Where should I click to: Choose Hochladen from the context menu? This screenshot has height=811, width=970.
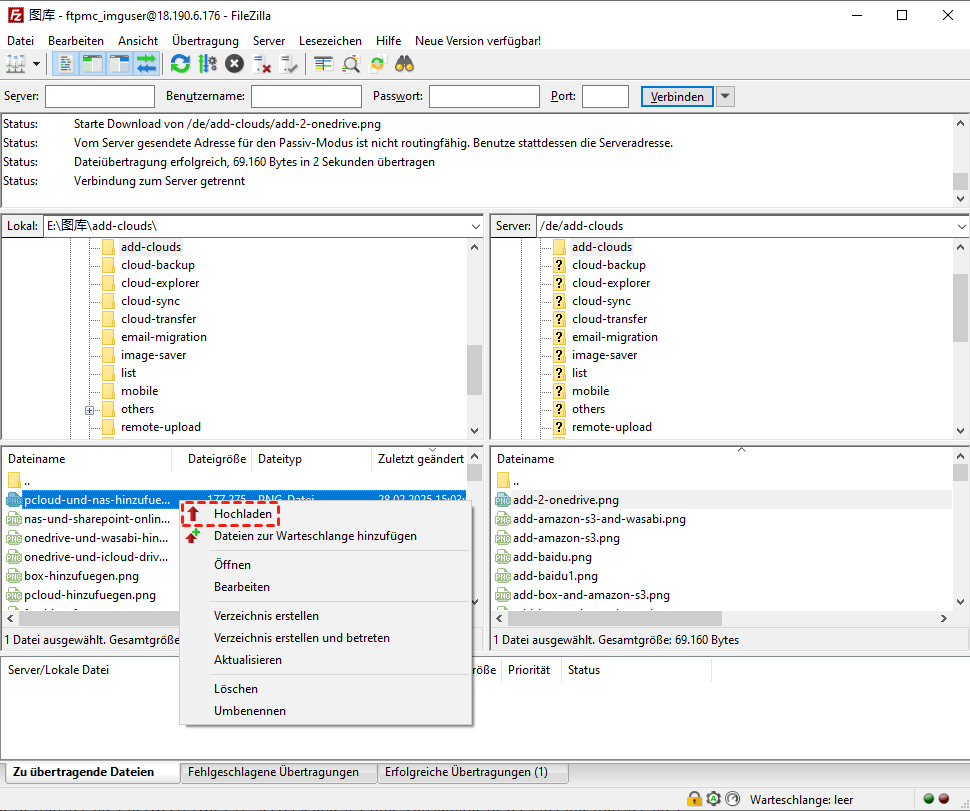coord(242,514)
